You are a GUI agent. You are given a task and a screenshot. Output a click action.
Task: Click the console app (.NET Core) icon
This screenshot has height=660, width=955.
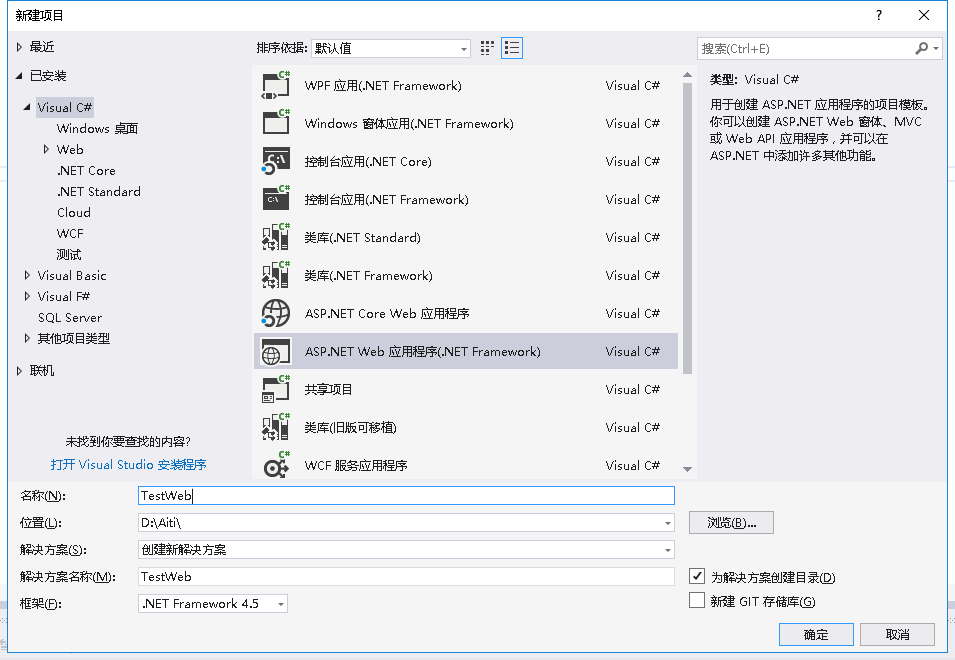[x=276, y=161]
